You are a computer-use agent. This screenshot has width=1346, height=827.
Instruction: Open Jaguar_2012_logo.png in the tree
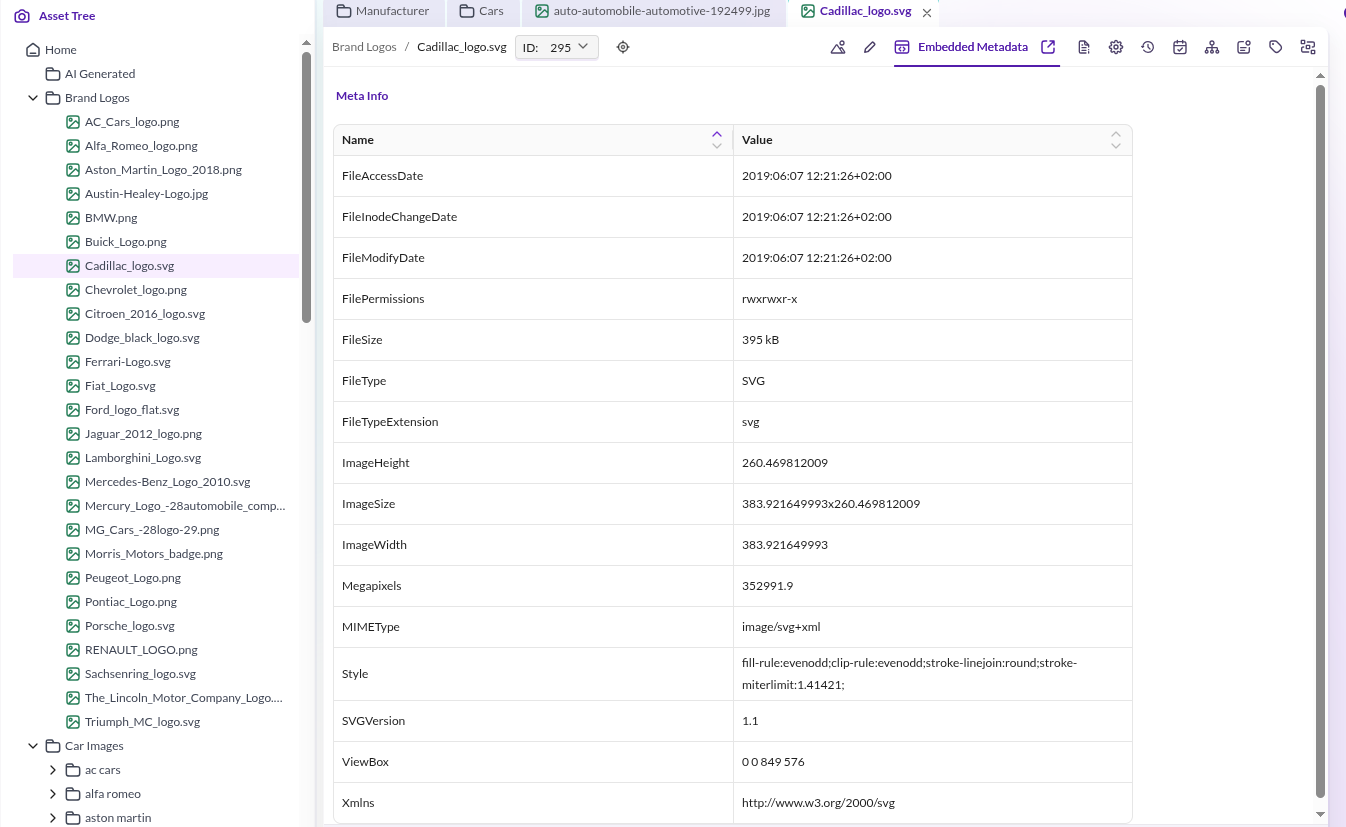pos(143,434)
